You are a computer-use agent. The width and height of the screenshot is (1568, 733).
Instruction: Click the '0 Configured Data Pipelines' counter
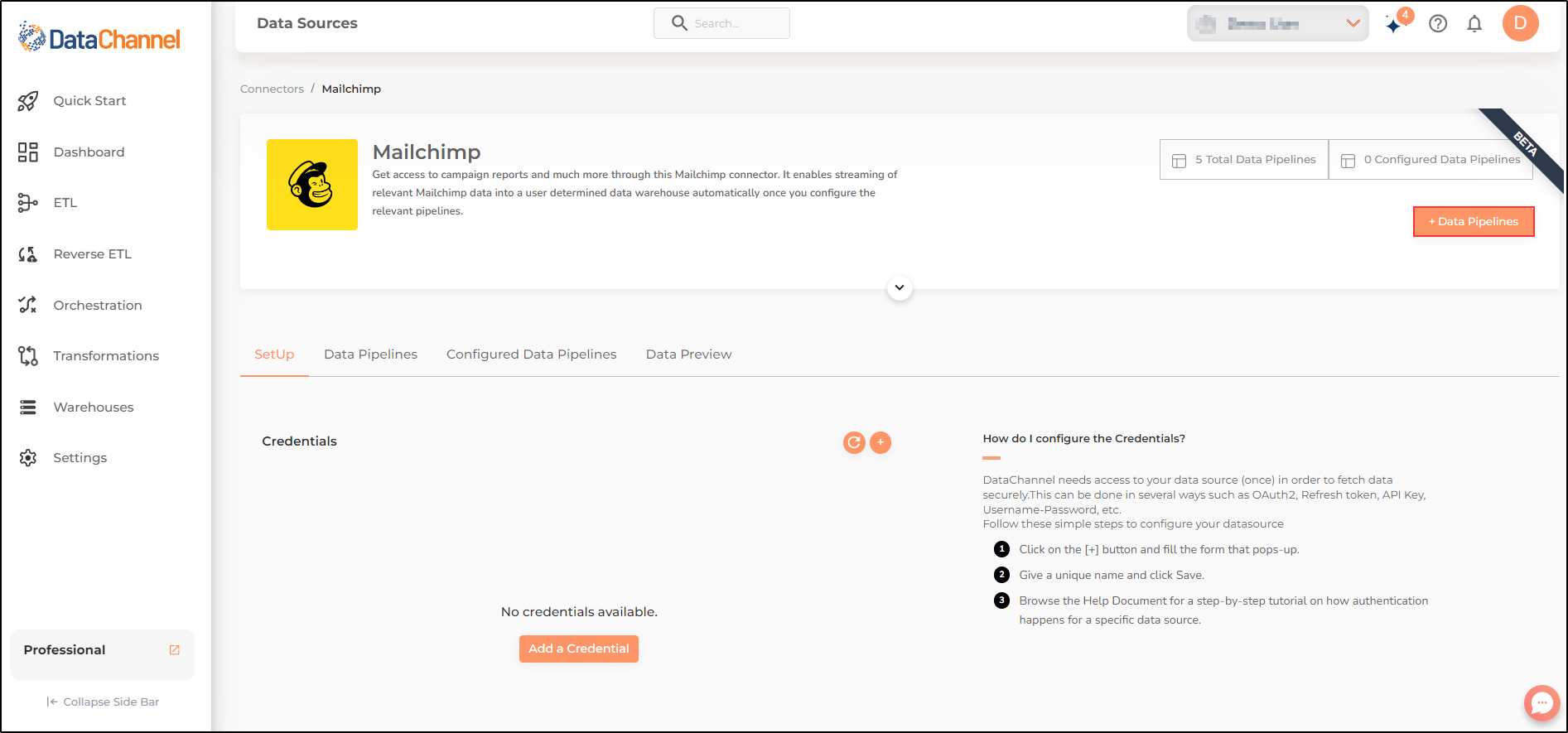coord(1430,160)
